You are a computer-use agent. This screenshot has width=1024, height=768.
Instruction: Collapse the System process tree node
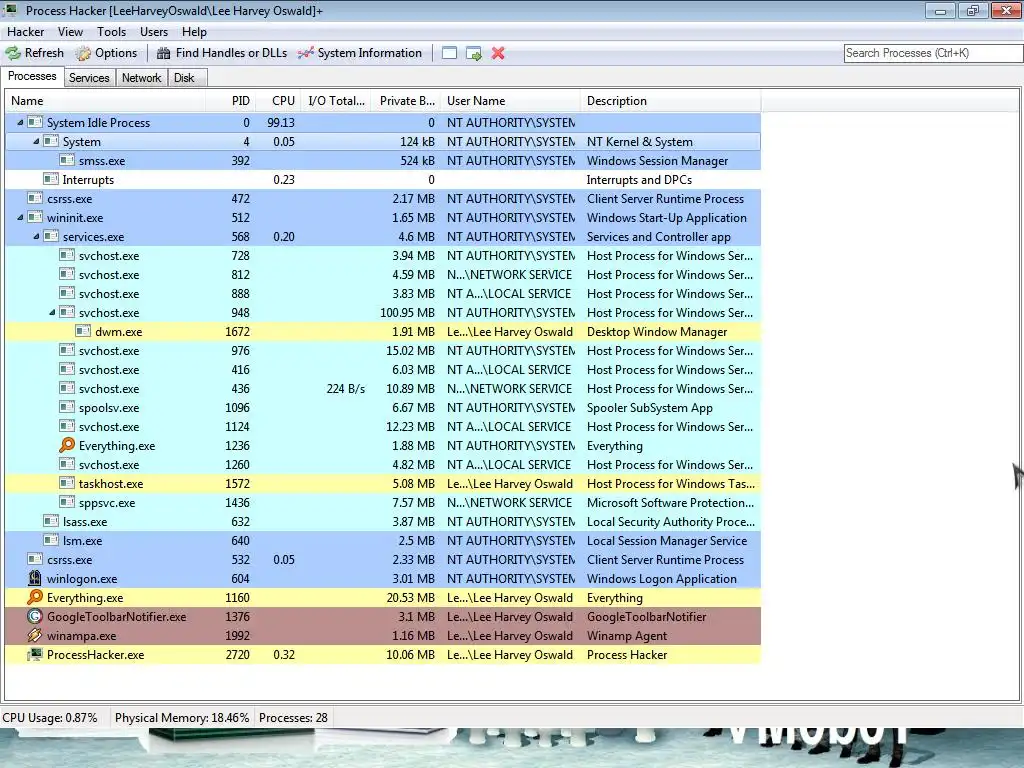37,141
